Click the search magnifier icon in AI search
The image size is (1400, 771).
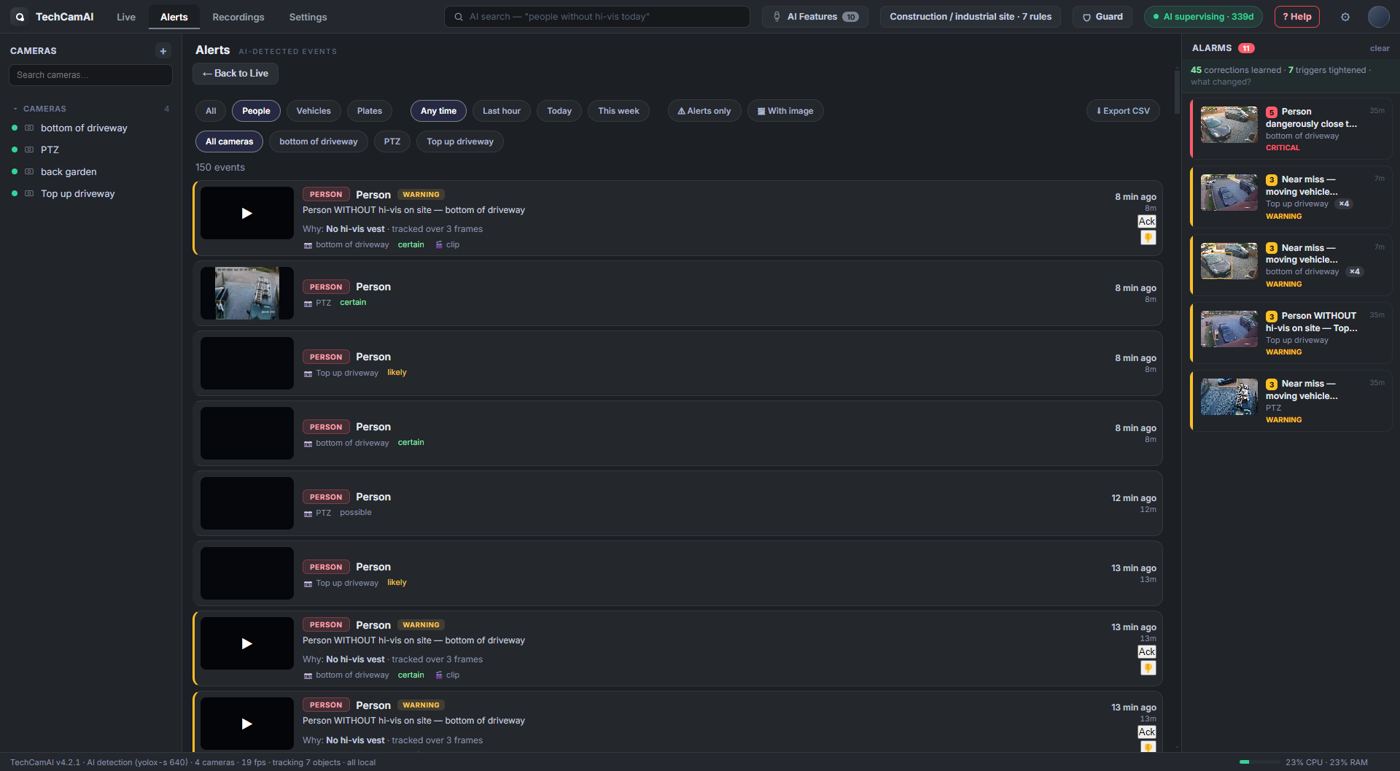pyautogui.click(x=459, y=17)
